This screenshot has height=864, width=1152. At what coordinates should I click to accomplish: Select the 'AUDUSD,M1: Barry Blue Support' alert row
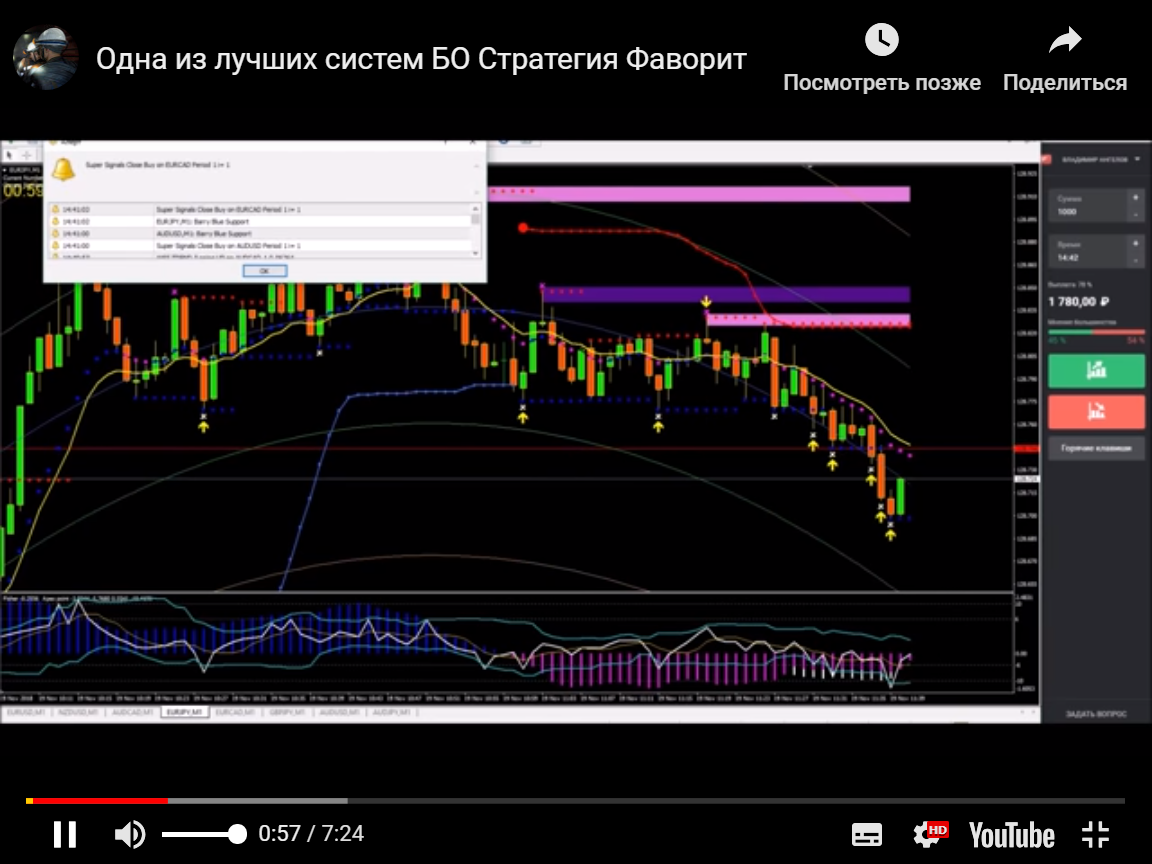coord(260,234)
